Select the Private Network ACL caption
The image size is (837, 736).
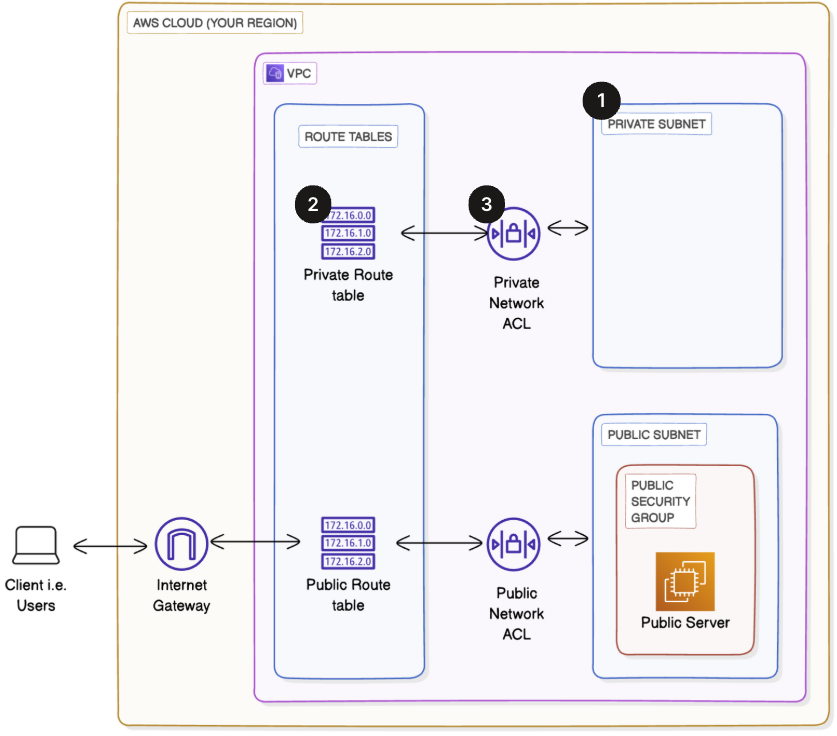coord(516,303)
